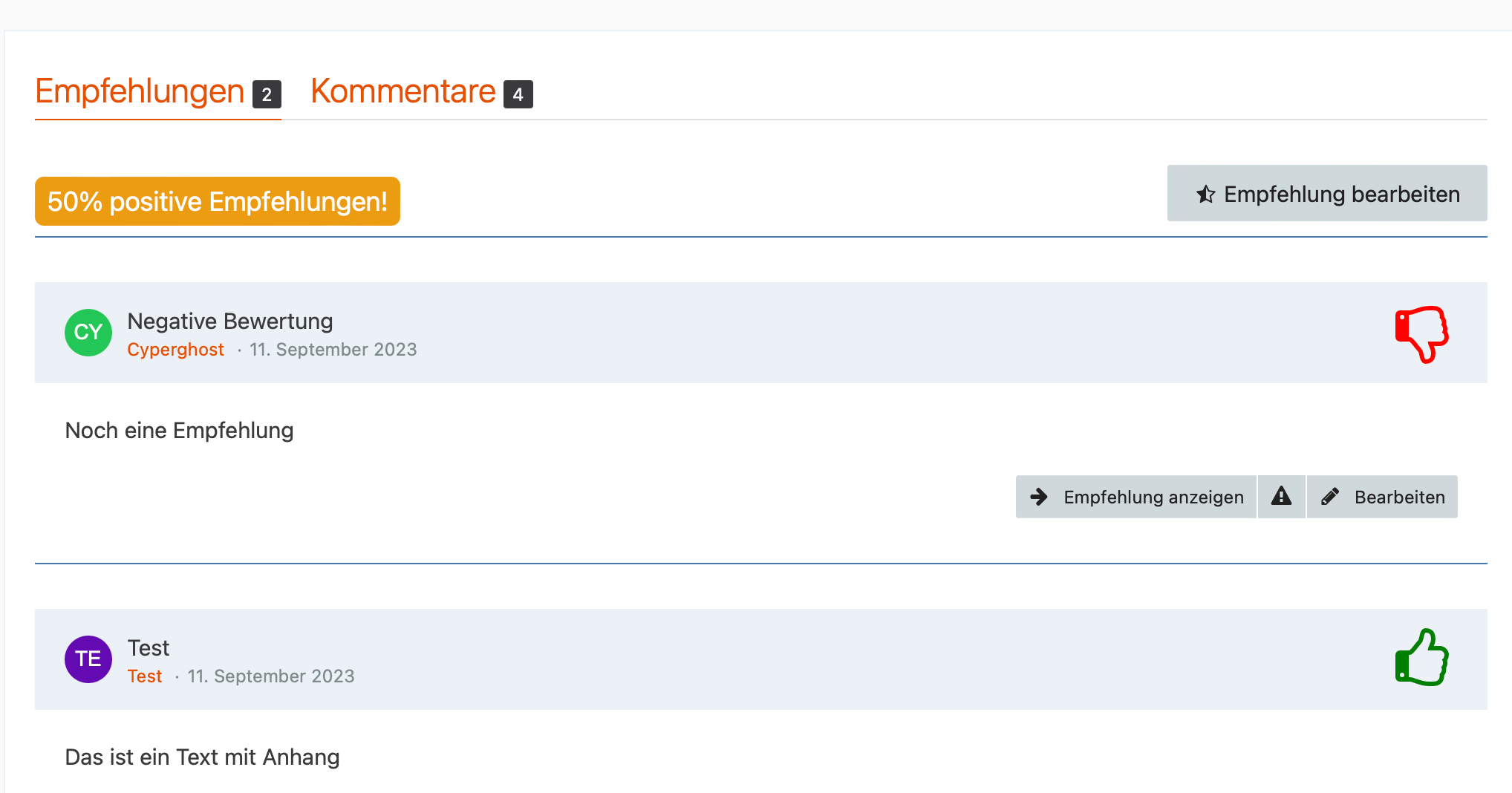The height and width of the screenshot is (793, 1512).
Task: Click the Kommentare count badge showing 4
Action: [x=518, y=94]
